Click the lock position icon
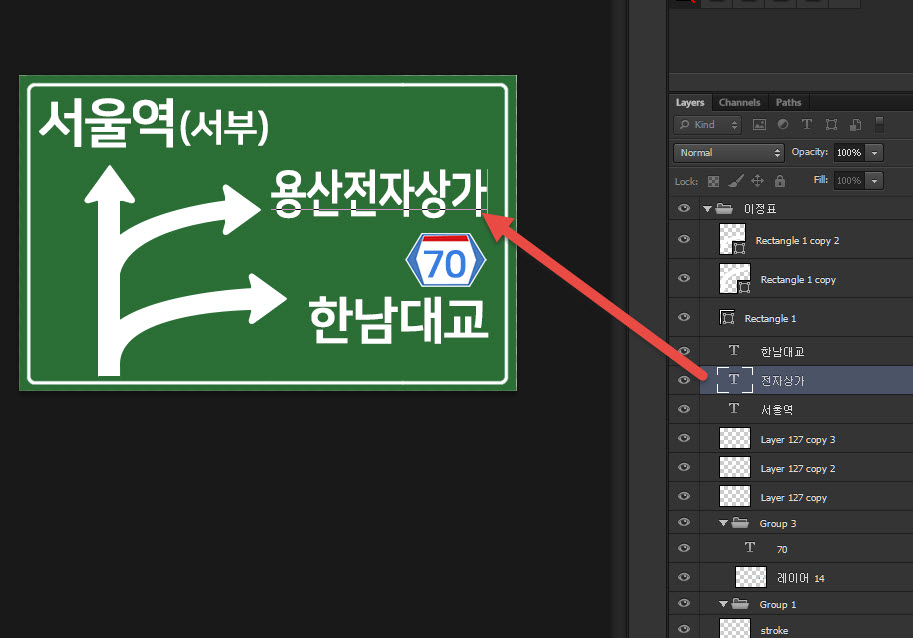 [x=757, y=181]
